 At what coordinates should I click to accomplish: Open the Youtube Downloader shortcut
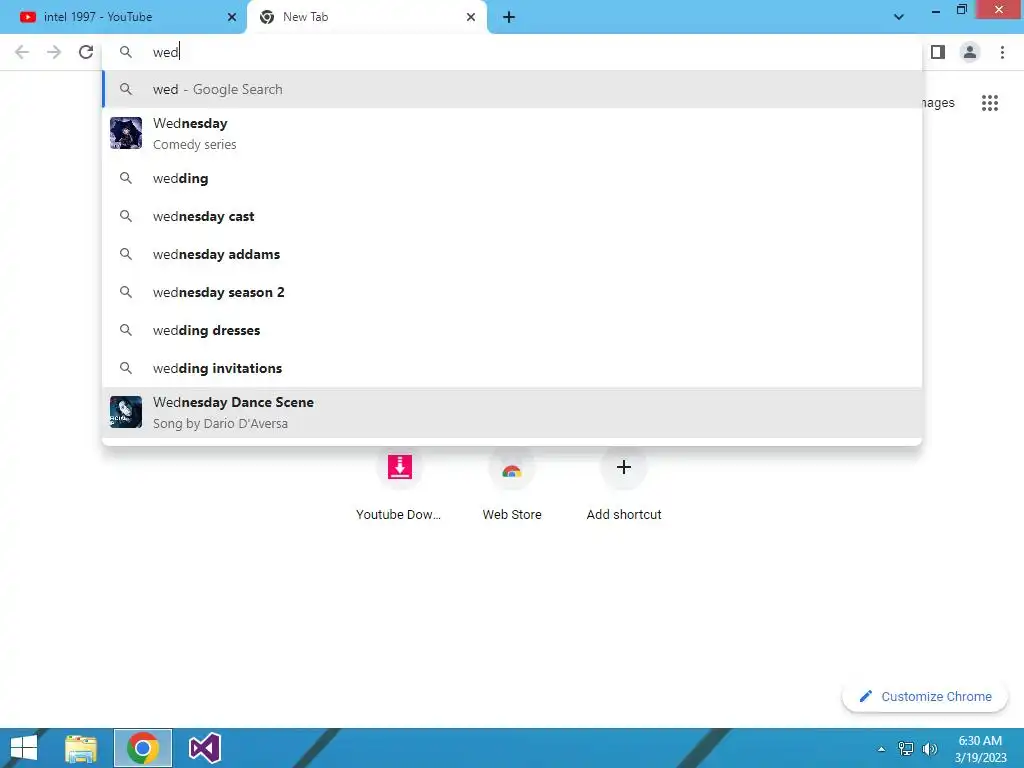click(399, 483)
